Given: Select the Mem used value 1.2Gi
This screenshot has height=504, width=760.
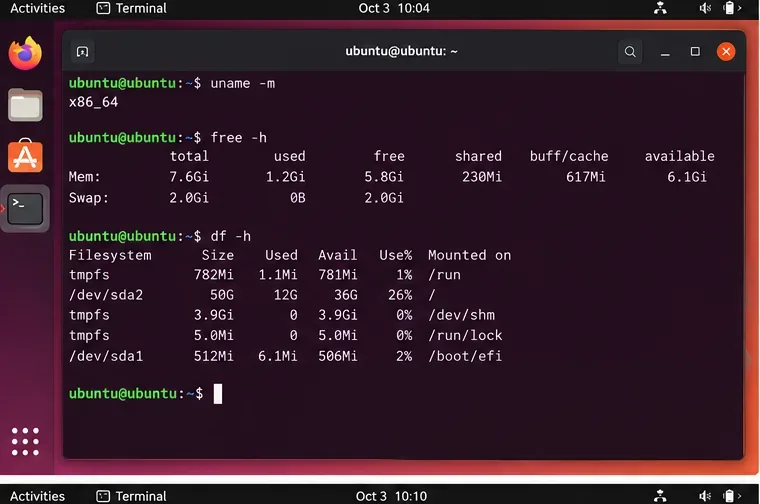Looking at the screenshot, I should 285,177.
